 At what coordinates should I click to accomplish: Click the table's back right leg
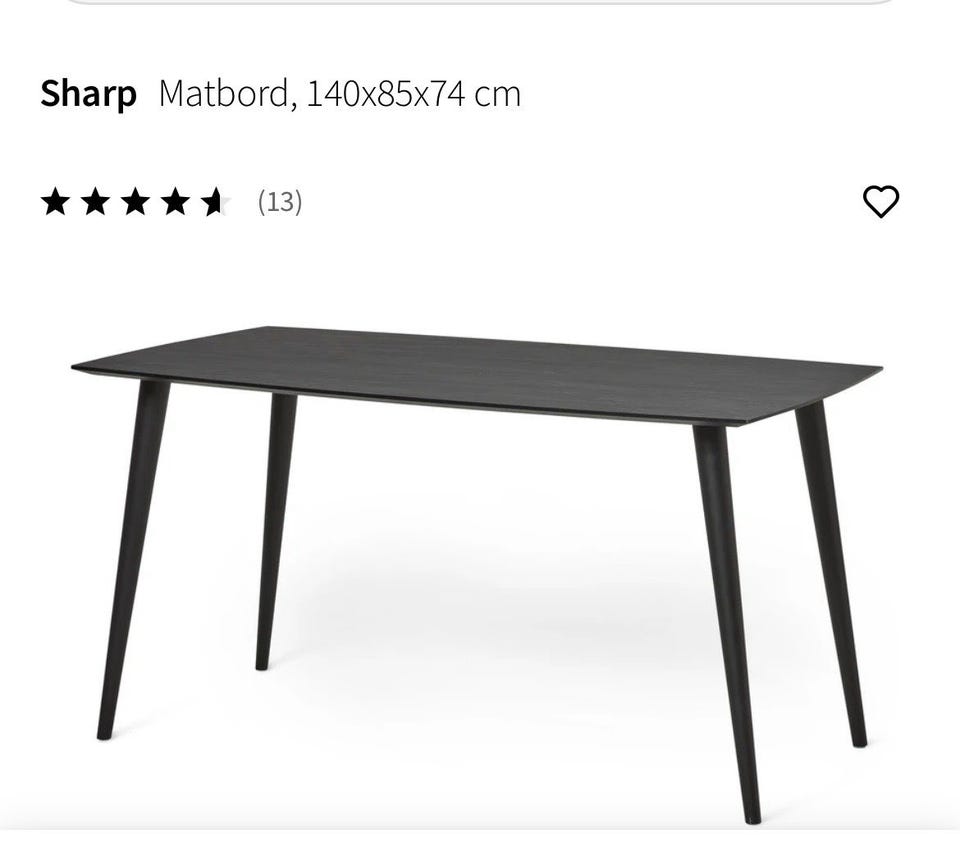click(831, 573)
